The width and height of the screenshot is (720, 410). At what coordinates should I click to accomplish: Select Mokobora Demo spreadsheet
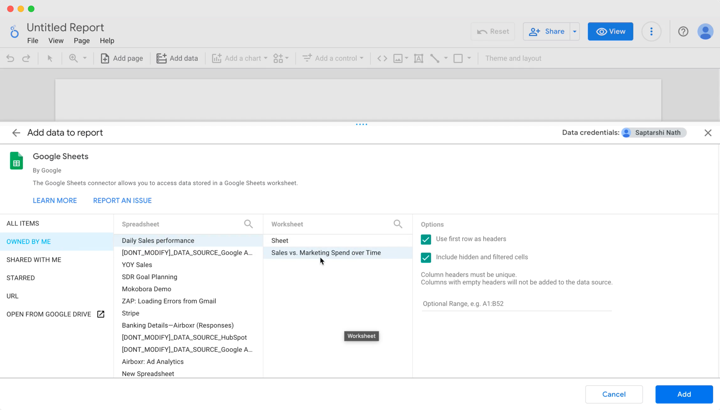[188, 289]
